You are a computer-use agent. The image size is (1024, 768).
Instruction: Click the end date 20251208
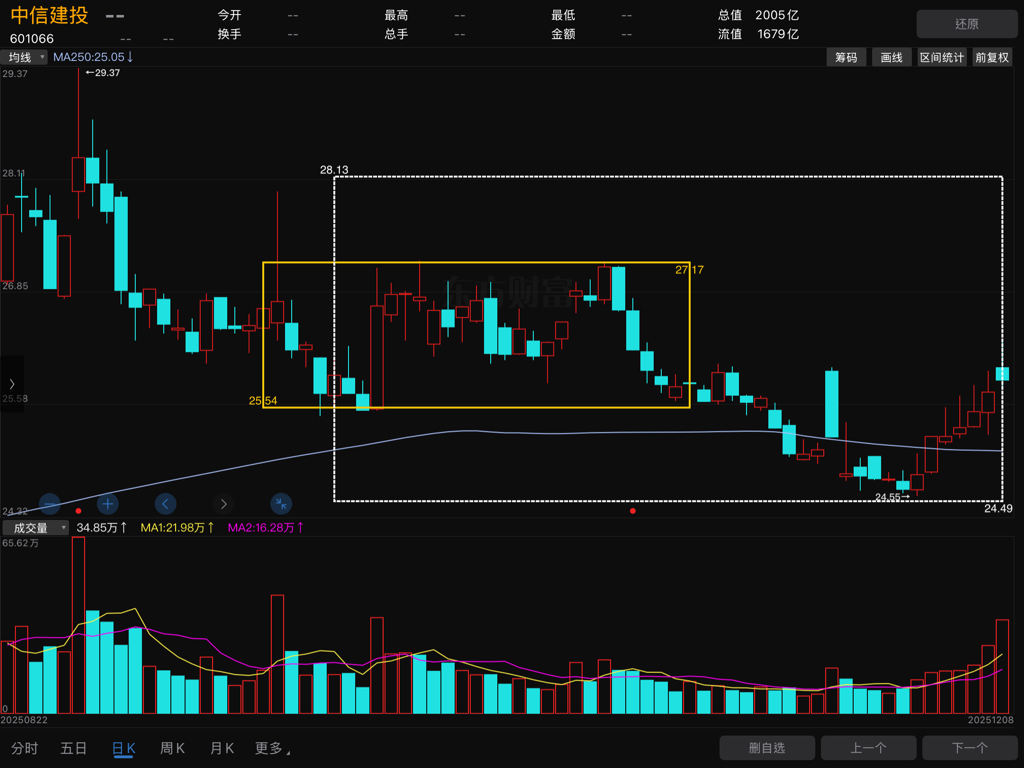(x=991, y=720)
